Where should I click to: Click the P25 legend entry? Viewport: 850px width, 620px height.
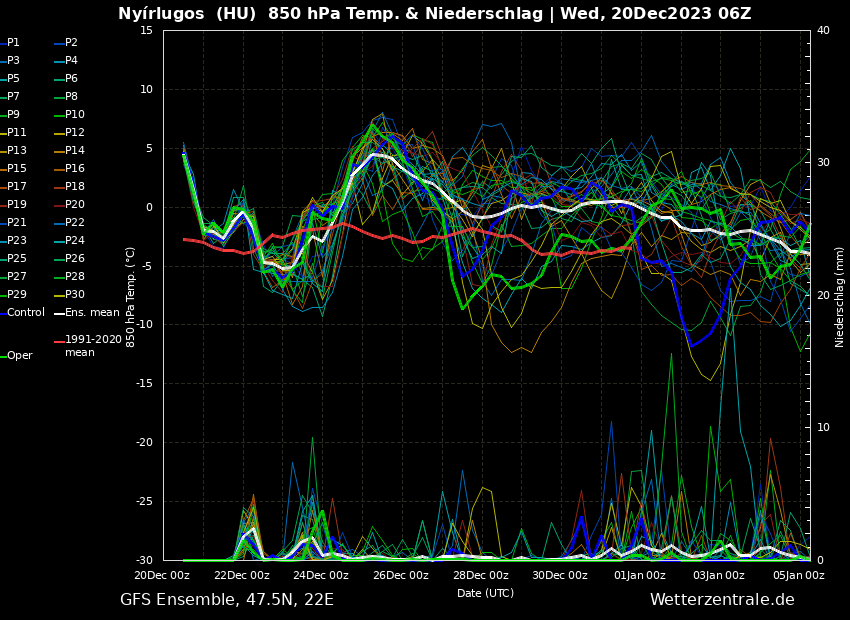16,259
